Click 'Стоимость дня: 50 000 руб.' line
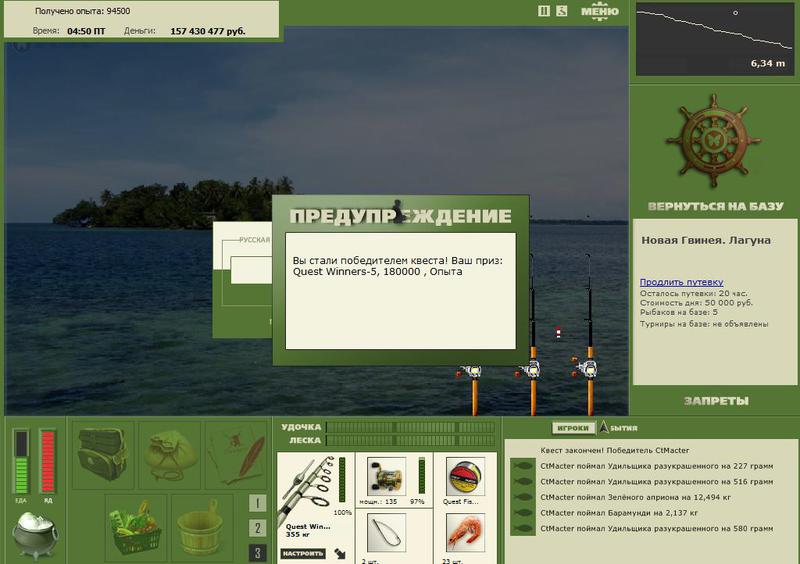The image size is (800, 564). [696, 303]
